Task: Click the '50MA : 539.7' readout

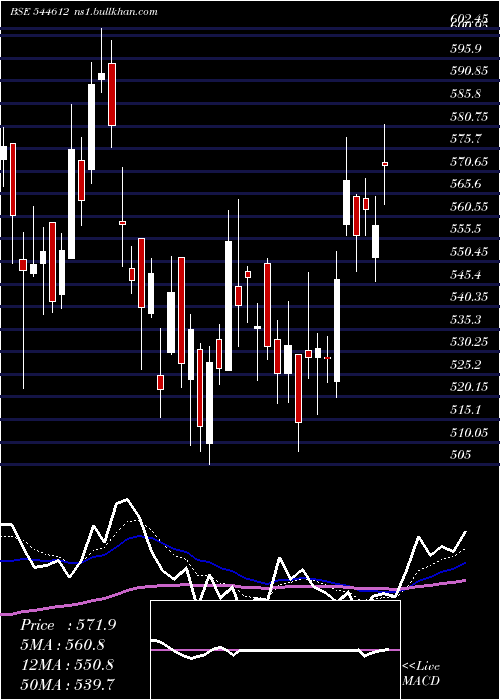Action: tap(67, 684)
